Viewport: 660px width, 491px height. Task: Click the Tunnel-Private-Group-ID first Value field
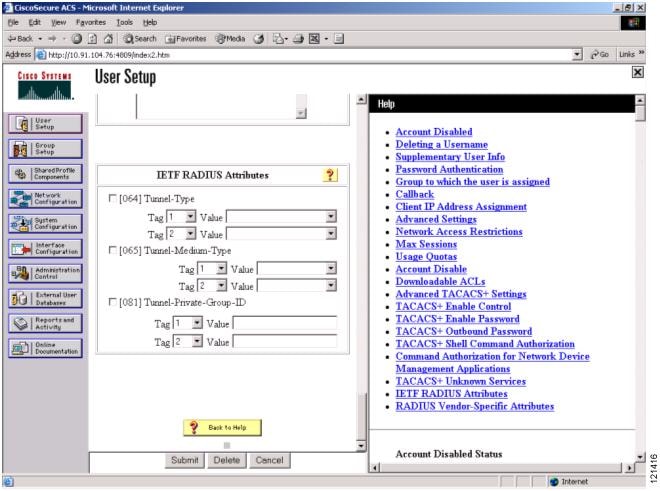coord(285,323)
